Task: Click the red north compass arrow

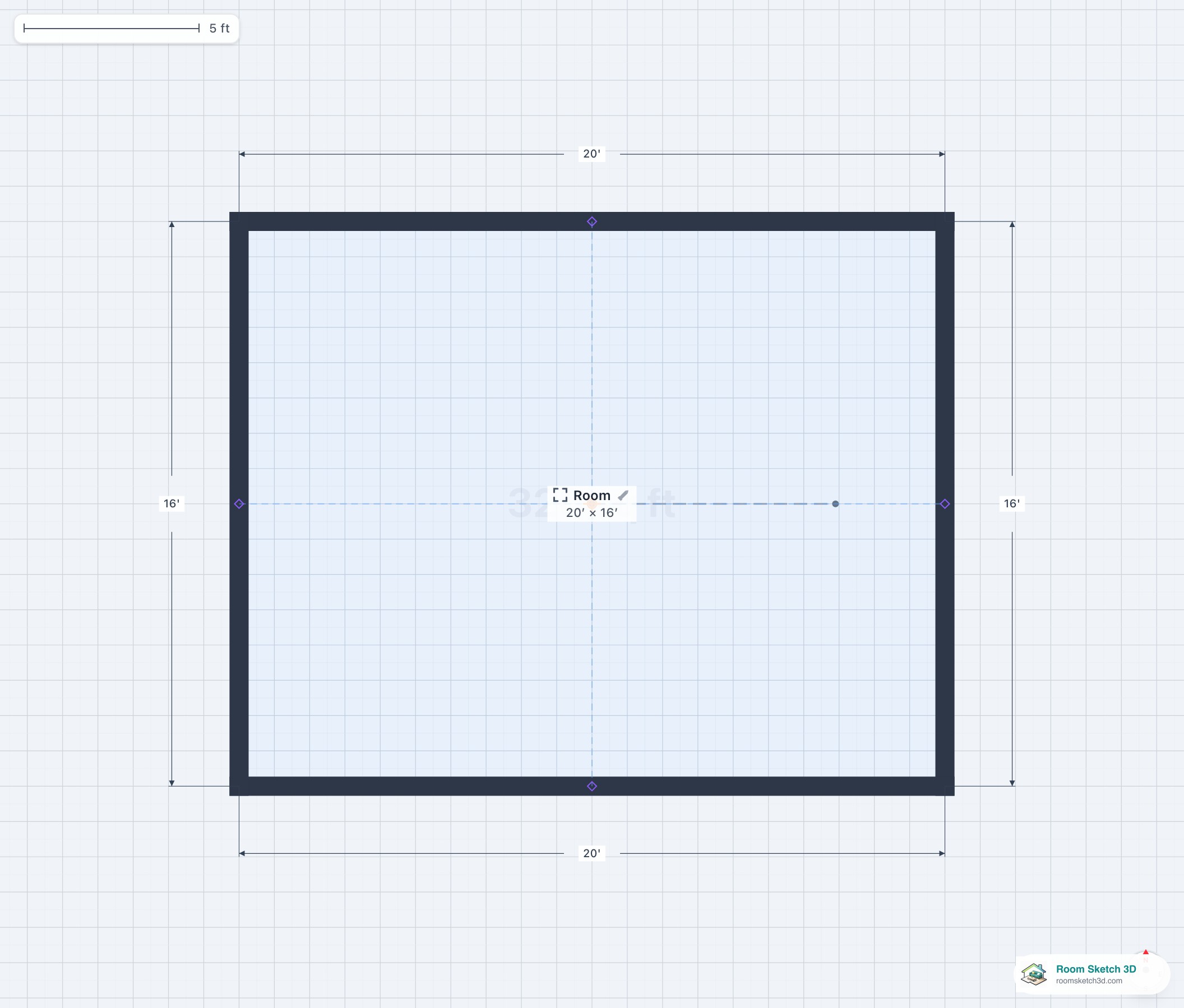Action: point(1146,952)
